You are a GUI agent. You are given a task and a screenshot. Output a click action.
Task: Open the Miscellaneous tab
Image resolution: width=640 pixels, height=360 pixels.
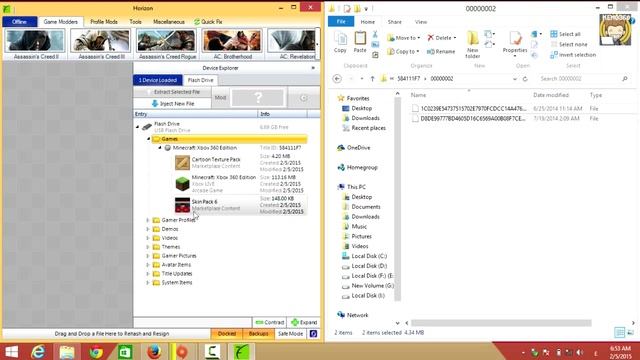pos(169,22)
